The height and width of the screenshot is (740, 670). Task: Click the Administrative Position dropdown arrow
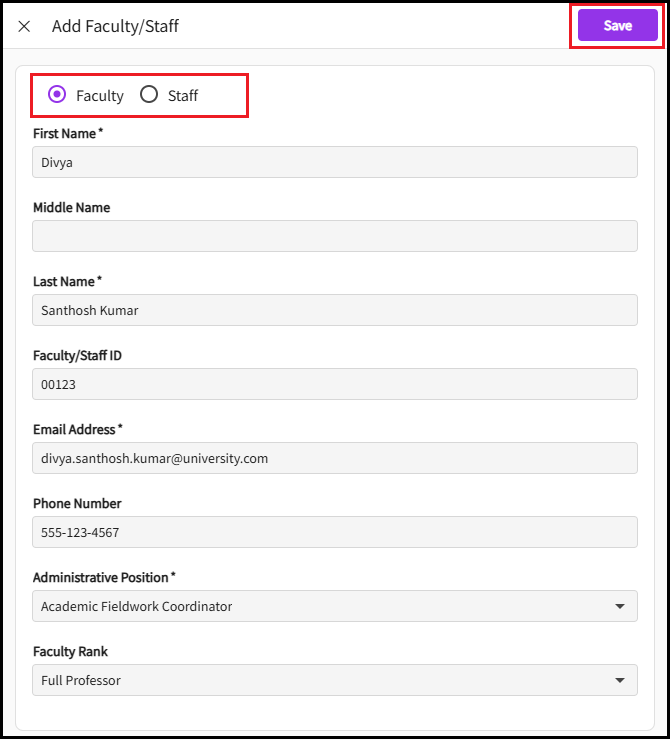[620, 606]
